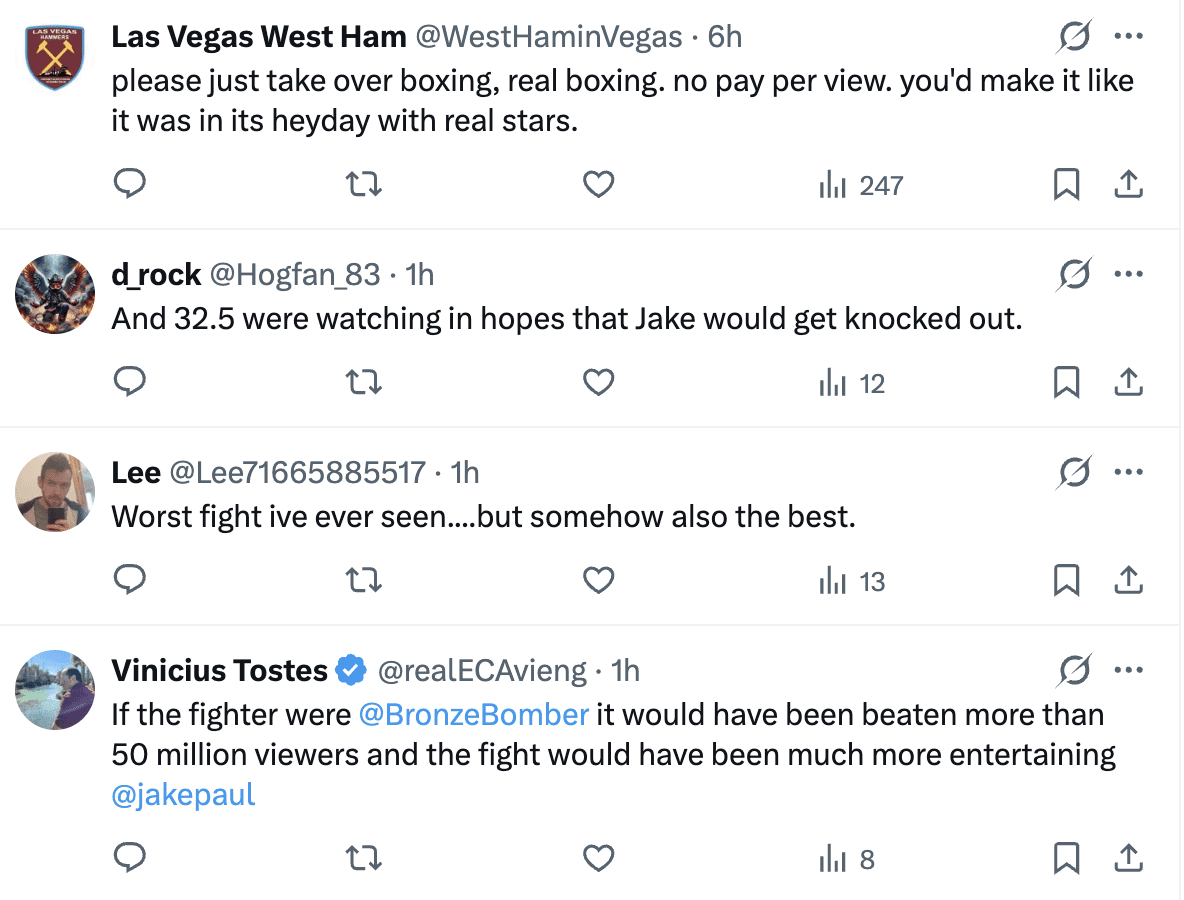The image size is (1184, 900).
Task: Expand options menu on Vinicius Tostes's tweet
Action: pos(1129,670)
